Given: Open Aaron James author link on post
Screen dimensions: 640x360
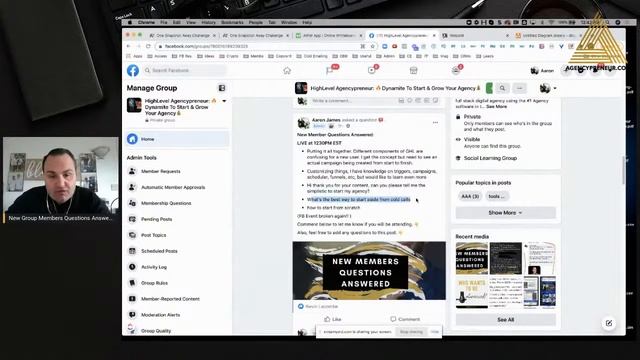Looking at the screenshot, I should click(326, 120).
